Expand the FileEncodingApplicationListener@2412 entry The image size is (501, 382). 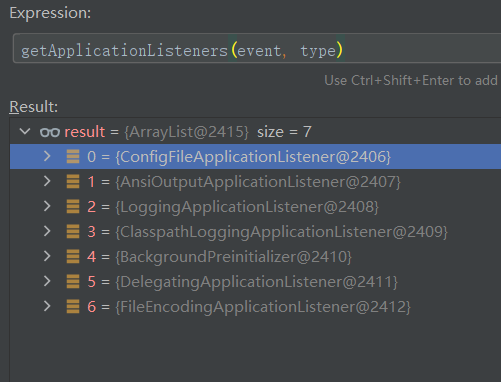47,306
